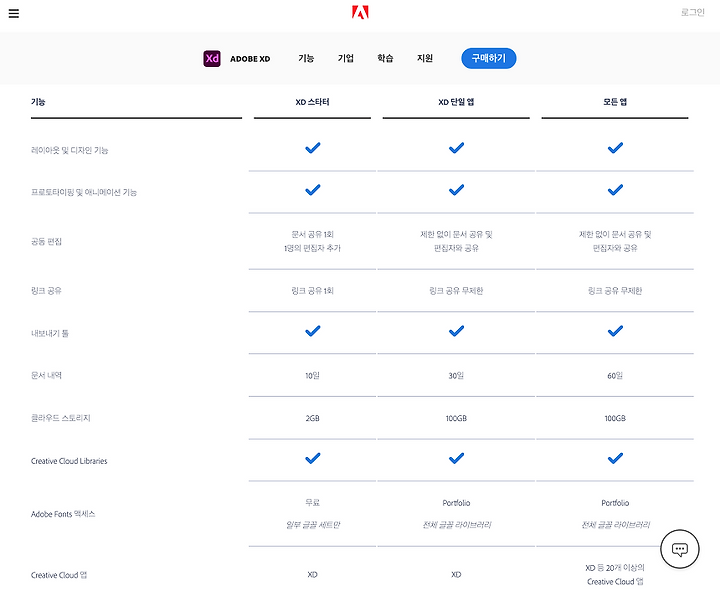Click the 링크 공유 row label
Viewport: 720px width, 591px height.
point(46,291)
